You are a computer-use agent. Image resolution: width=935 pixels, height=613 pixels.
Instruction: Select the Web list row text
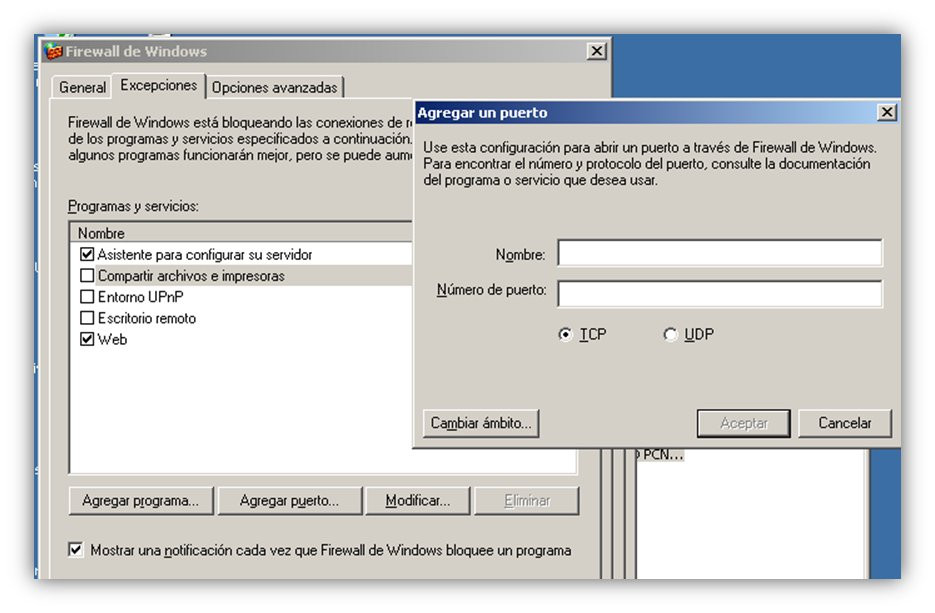pyautogui.click(x=112, y=339)
